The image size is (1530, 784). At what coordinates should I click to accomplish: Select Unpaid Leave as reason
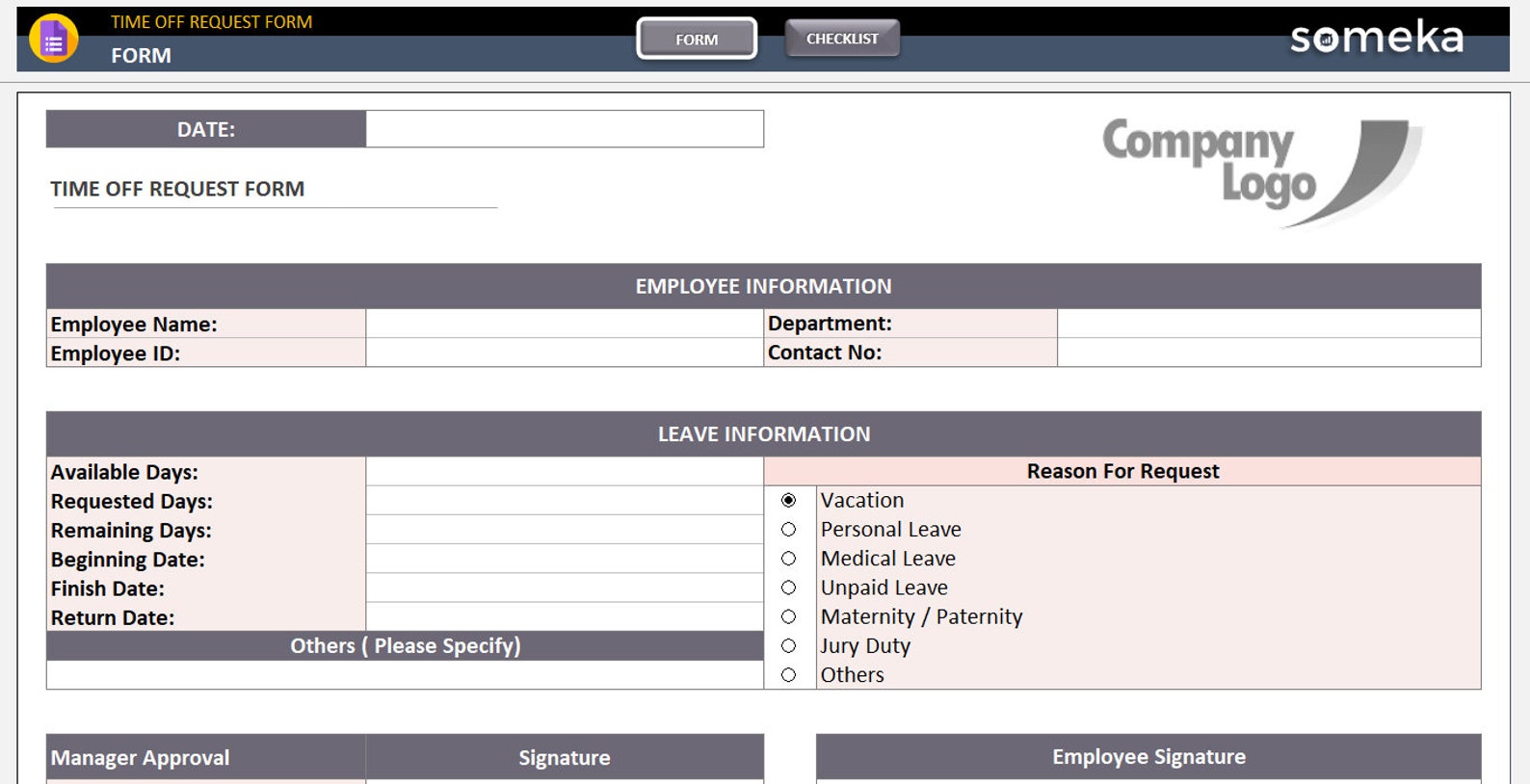click(x=788, y=588)
